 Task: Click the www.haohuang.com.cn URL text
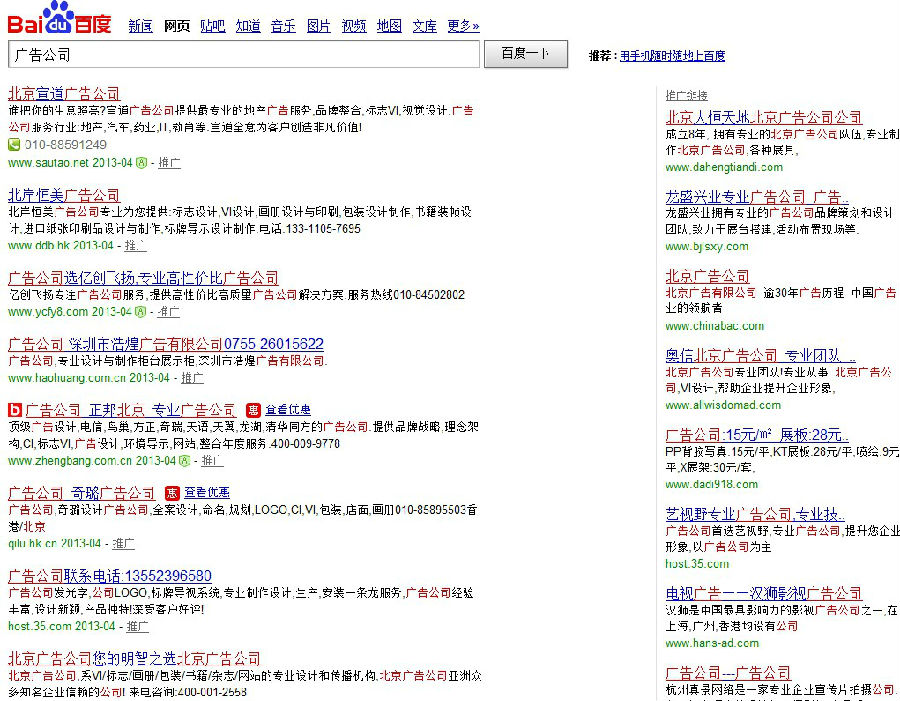(67, 378)
